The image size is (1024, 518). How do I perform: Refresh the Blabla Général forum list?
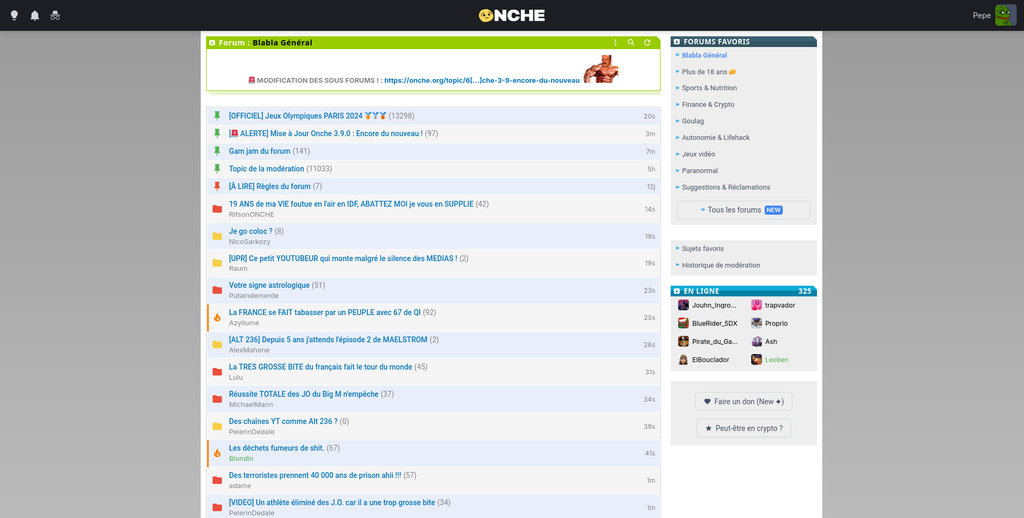pos(647,42)
